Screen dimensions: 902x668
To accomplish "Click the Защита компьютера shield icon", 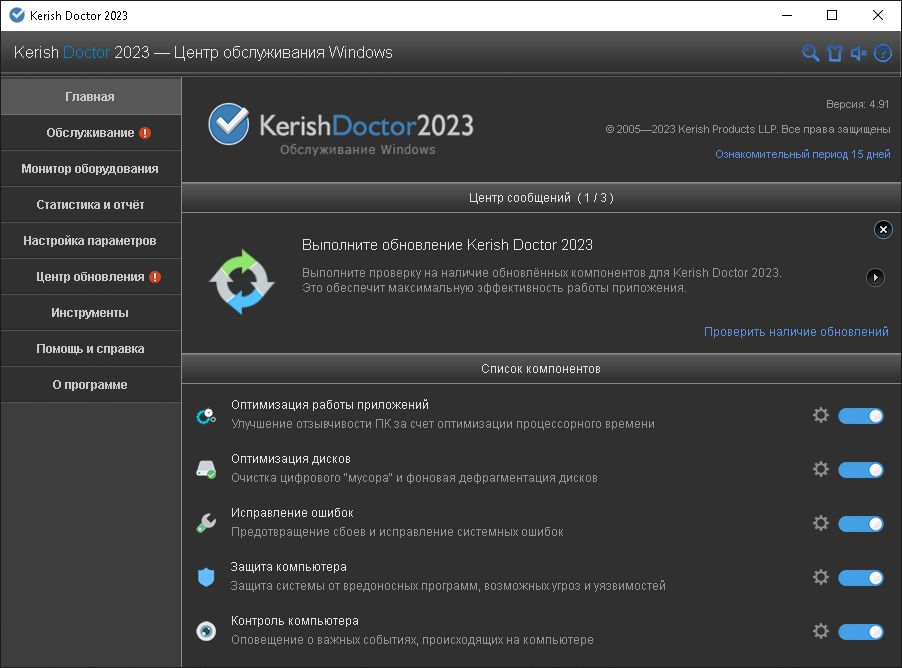I will (x=206, y=577).
